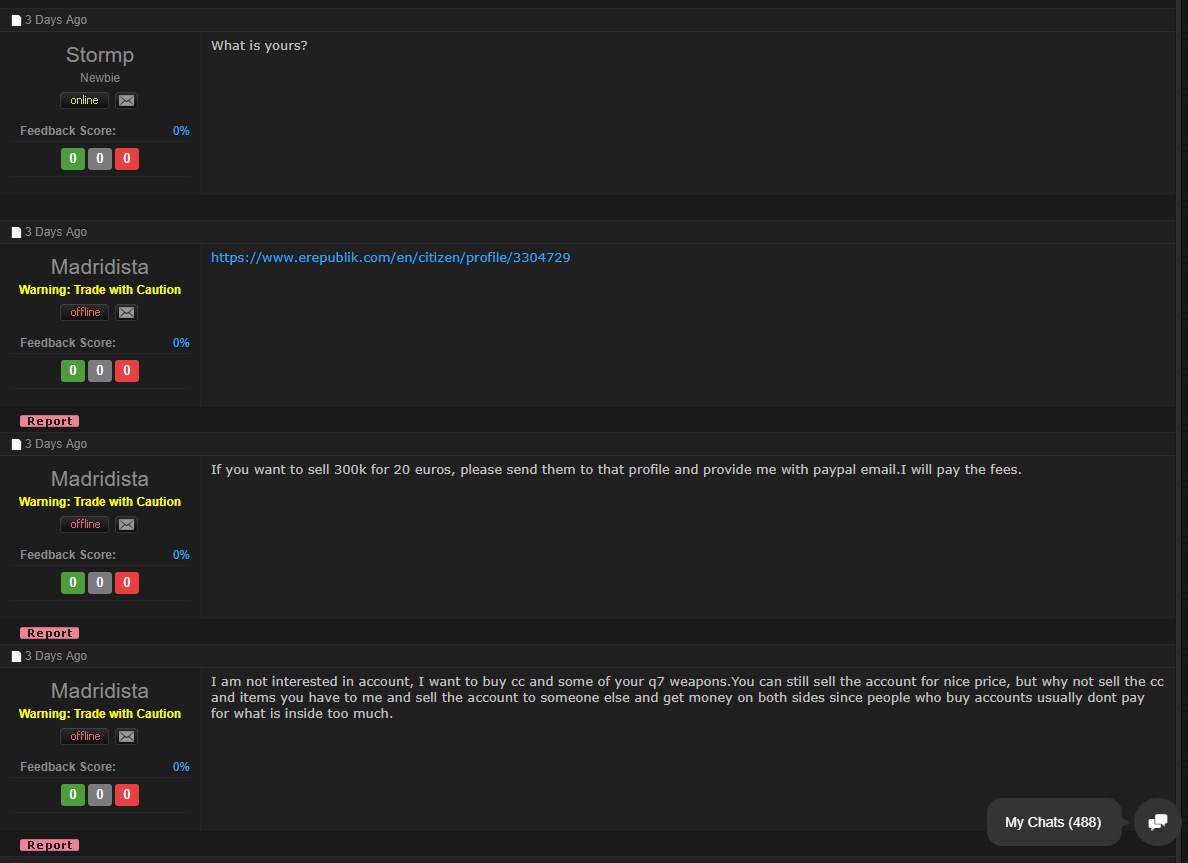Click the online status badge for Stormp

pyautogui.click(x=84, y=100)
